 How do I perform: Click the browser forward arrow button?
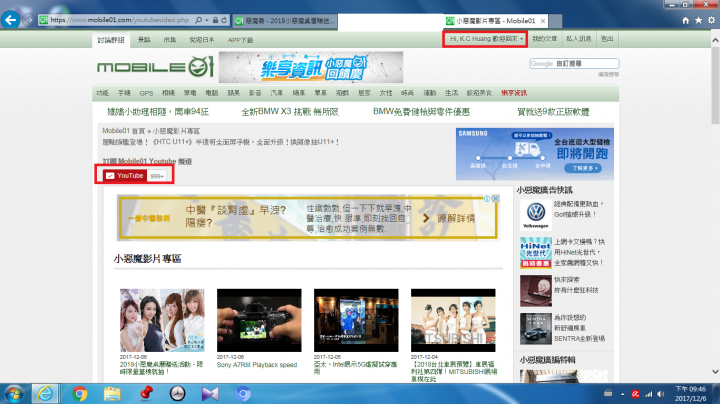28,20
